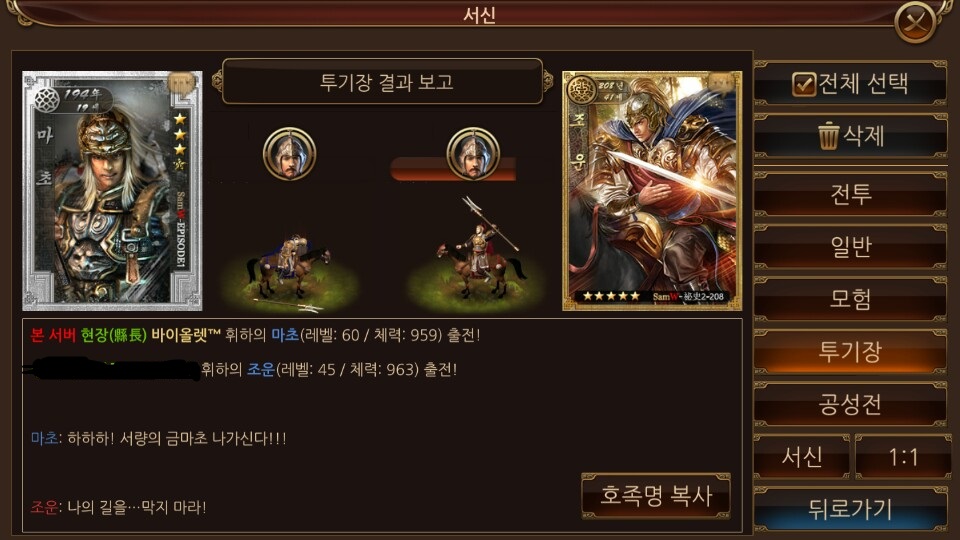Click the 서신 button
The height and width of the screenshot is (540, 960).
pos(802,457)
